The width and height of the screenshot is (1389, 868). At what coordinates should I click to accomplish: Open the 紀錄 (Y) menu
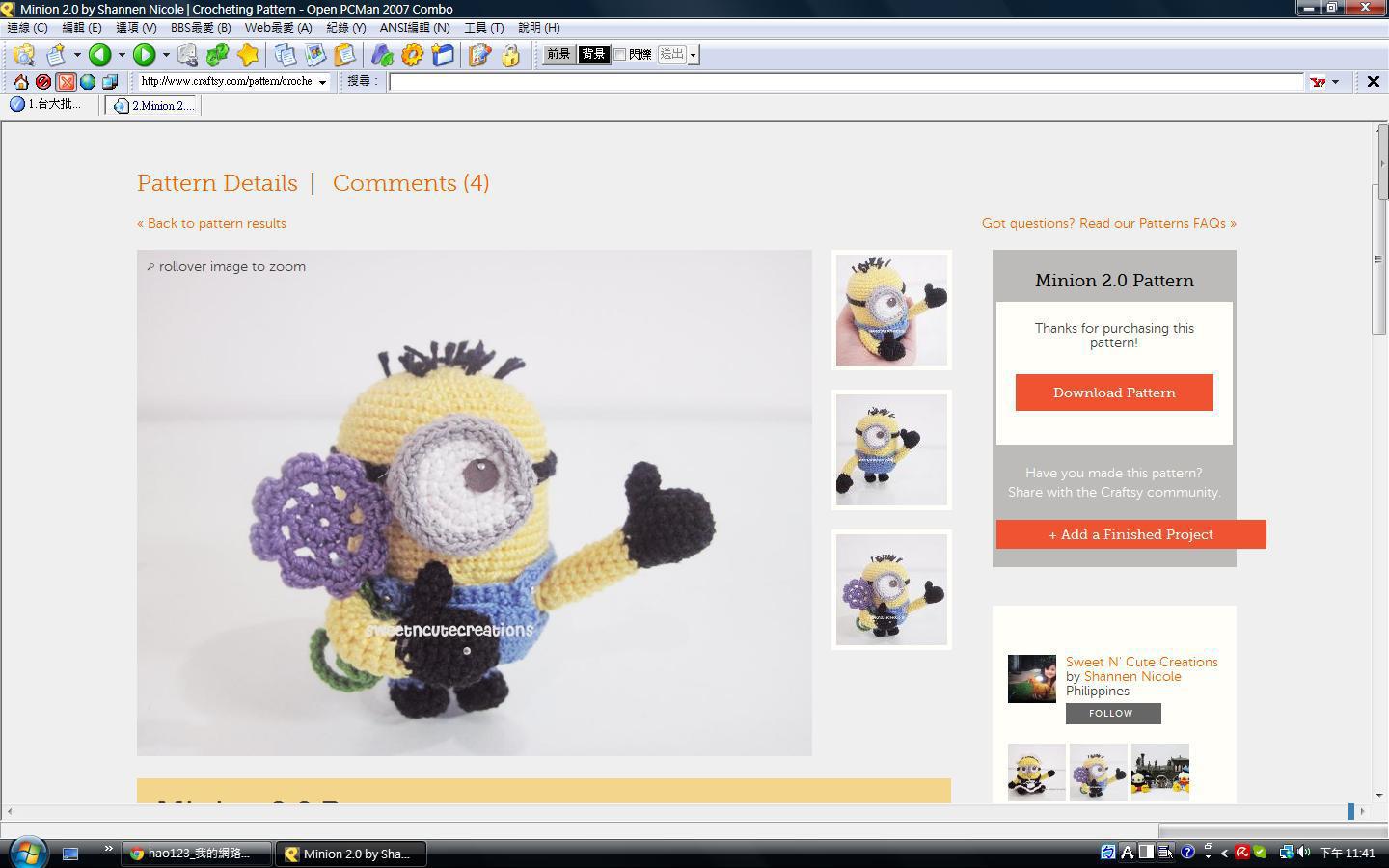tap(345, 28)
